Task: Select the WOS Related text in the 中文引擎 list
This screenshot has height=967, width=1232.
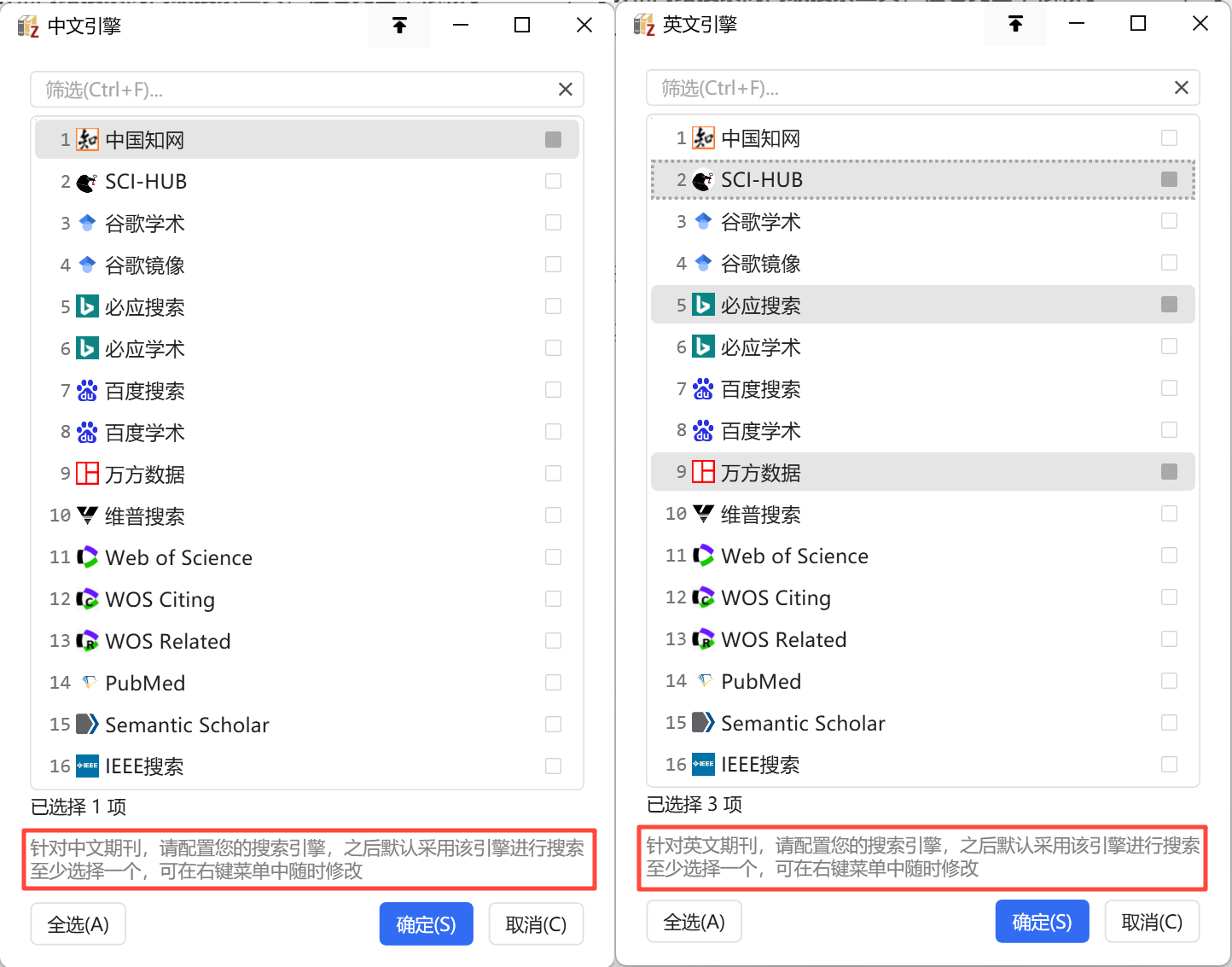Action: [168, 641]
